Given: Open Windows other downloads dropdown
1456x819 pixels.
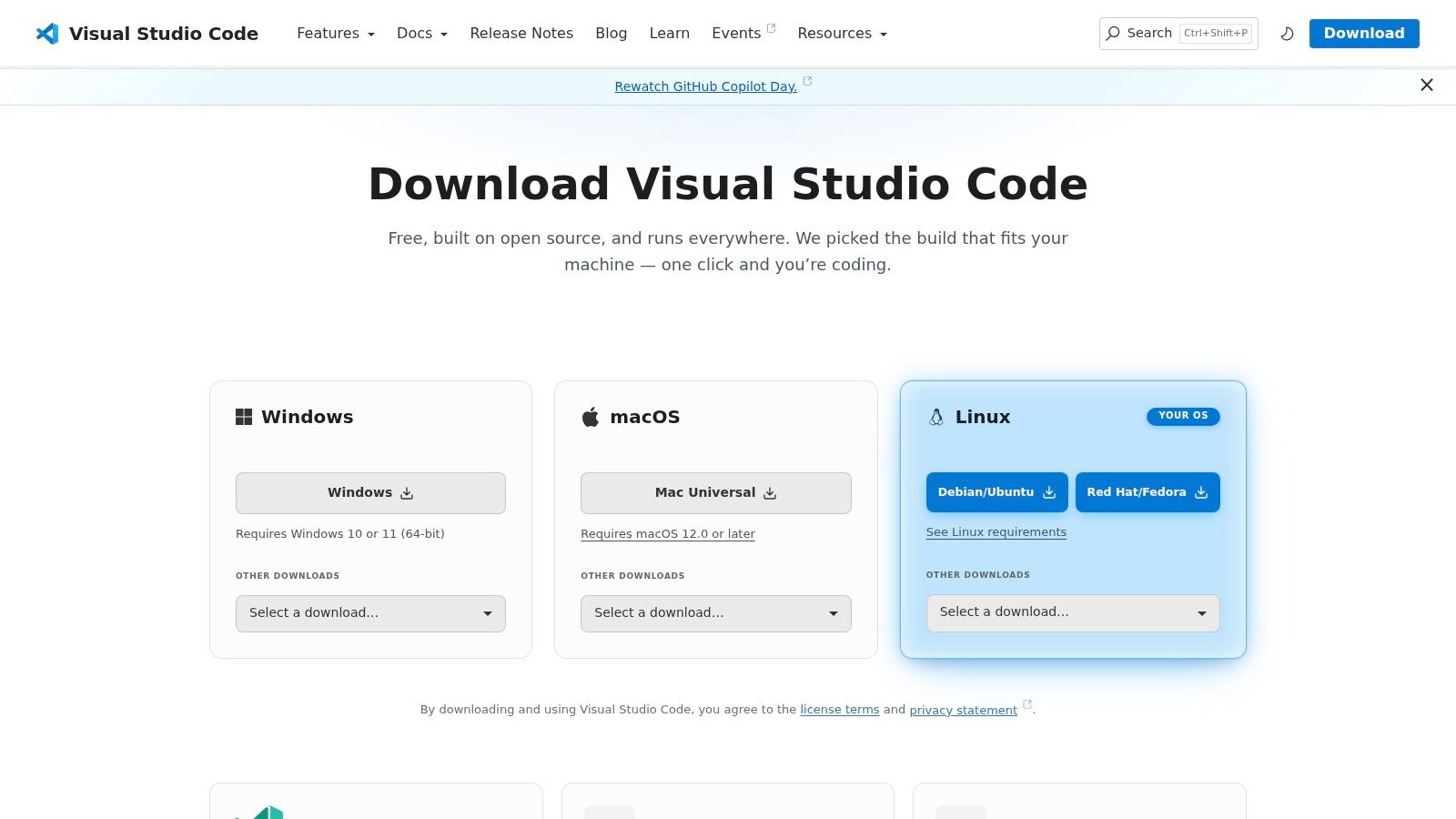Looking at the screenshot, I should click(370, 613).
